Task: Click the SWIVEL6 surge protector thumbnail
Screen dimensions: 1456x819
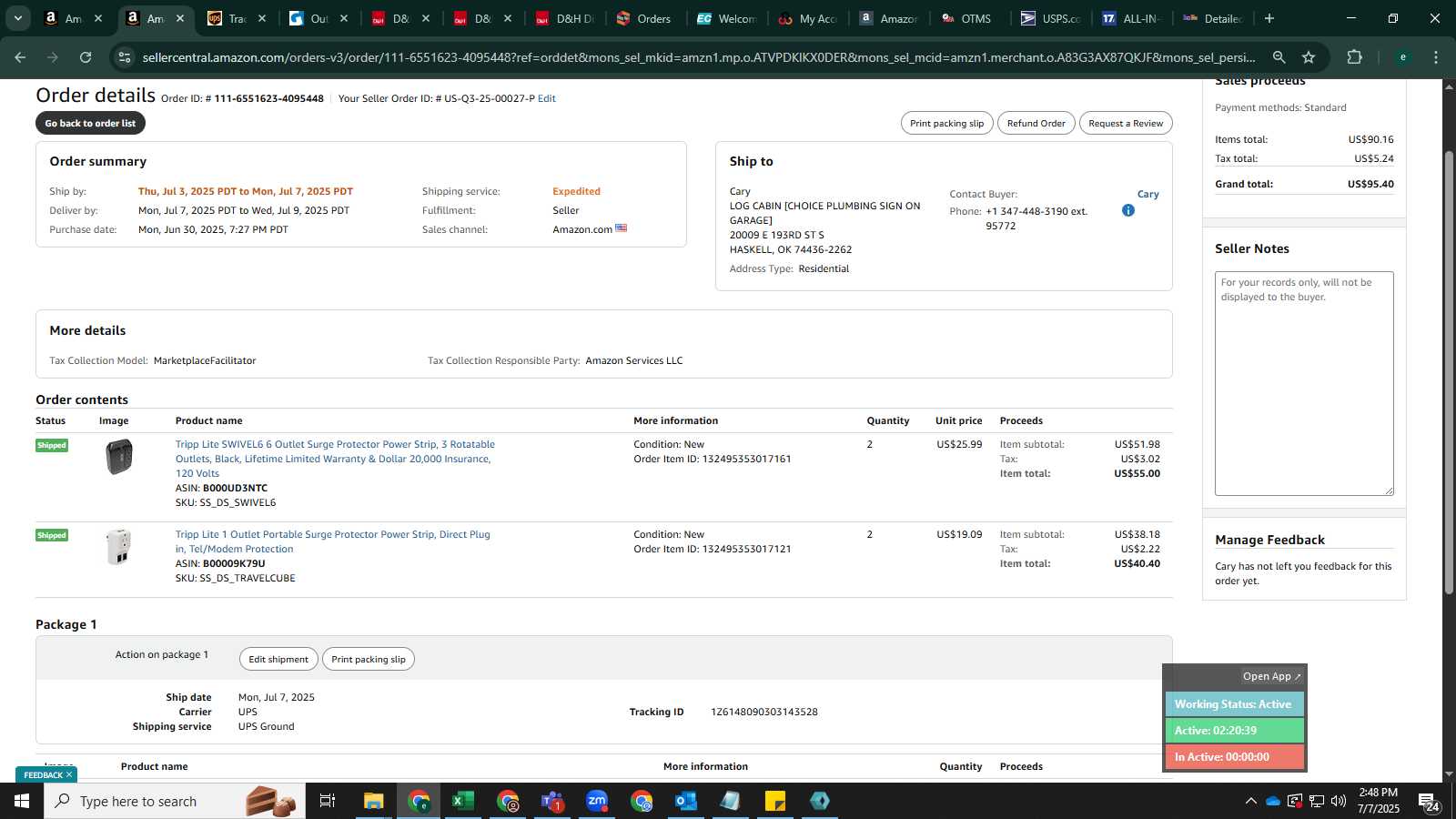Action: click(x=119, y=457)
